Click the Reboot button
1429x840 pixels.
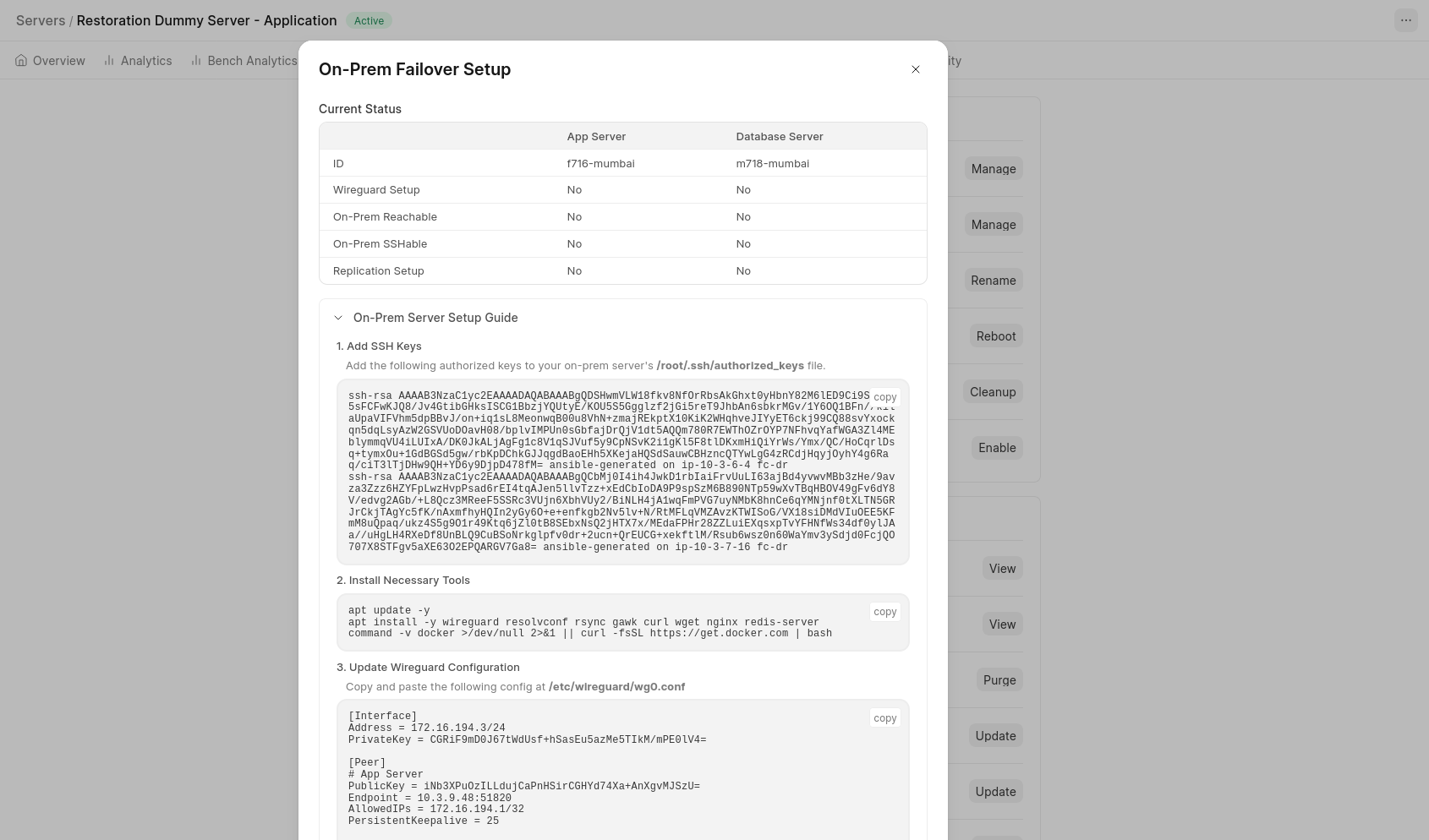click(x=995, y=336)
